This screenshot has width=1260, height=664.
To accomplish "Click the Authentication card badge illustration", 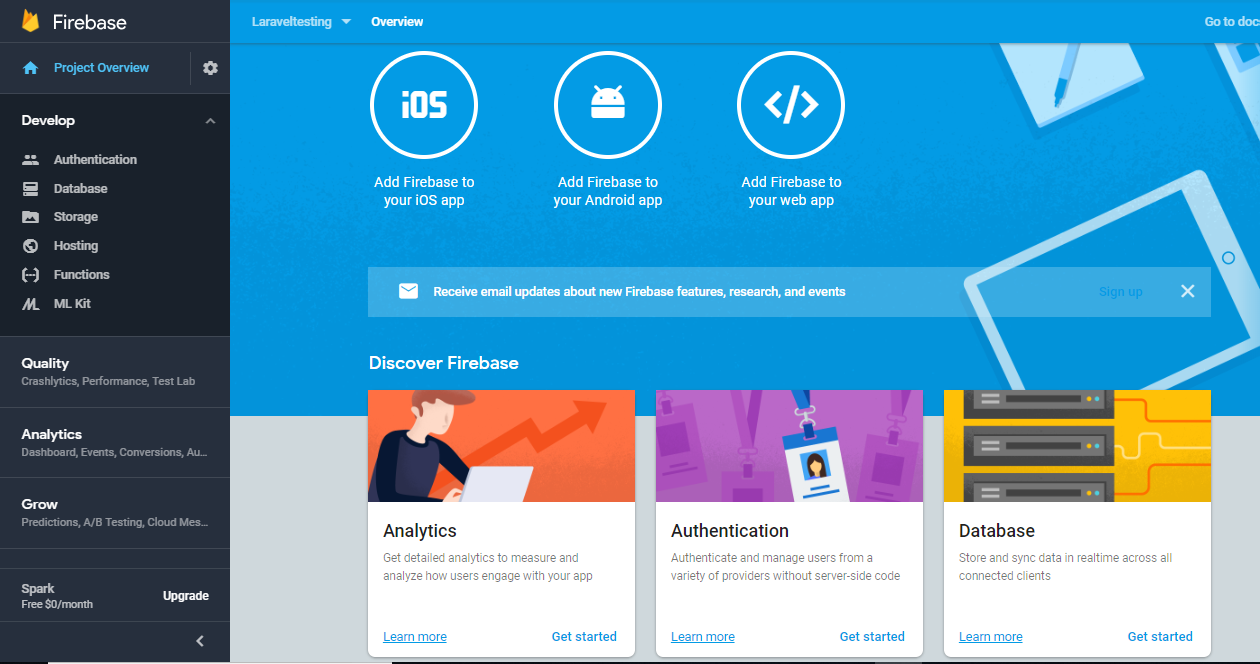I will pyautogui.click(x=789, y=446).
